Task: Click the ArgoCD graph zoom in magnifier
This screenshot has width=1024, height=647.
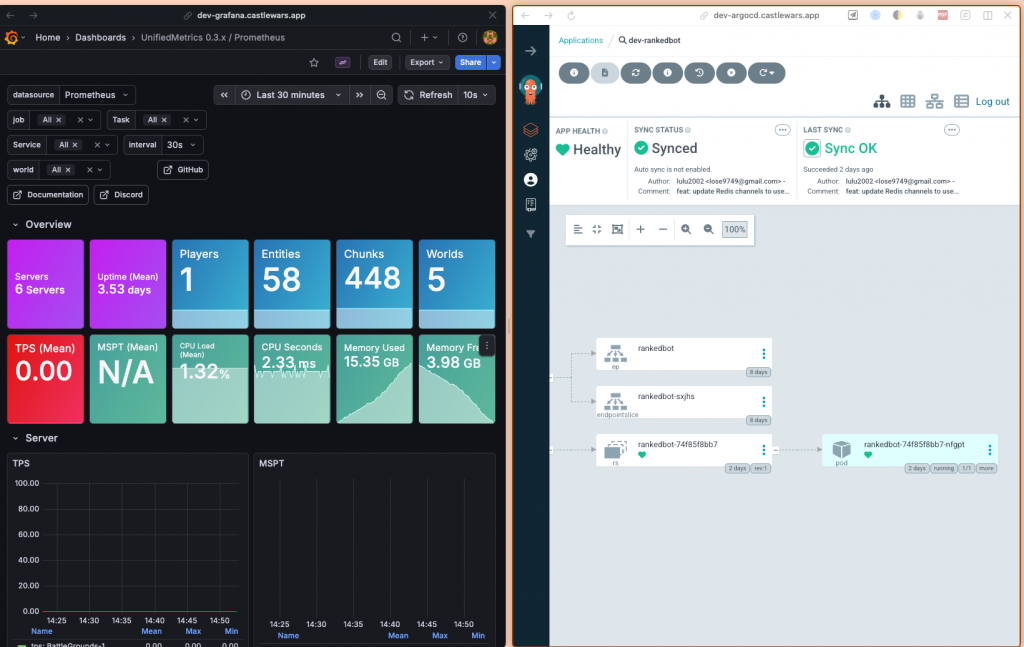Action: pos(686,229)
